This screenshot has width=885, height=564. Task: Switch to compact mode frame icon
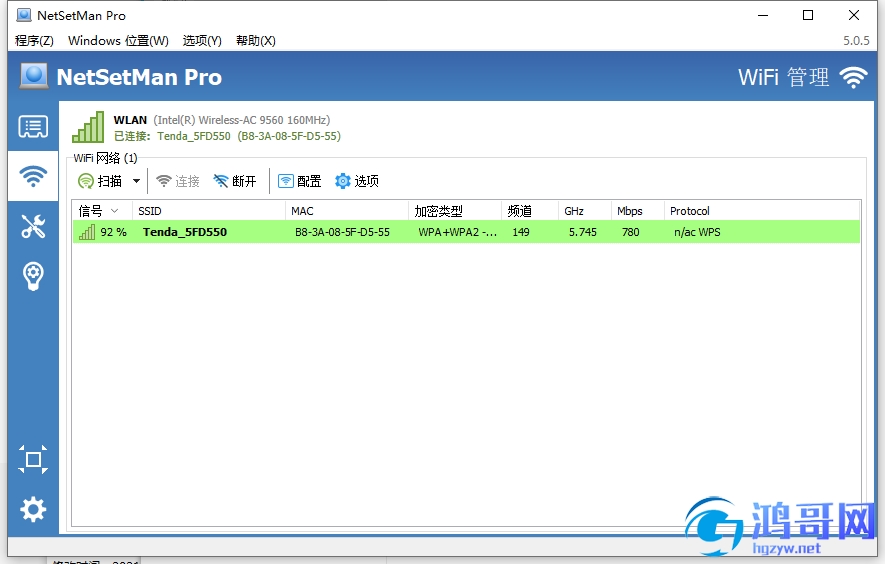coord(33,459)
